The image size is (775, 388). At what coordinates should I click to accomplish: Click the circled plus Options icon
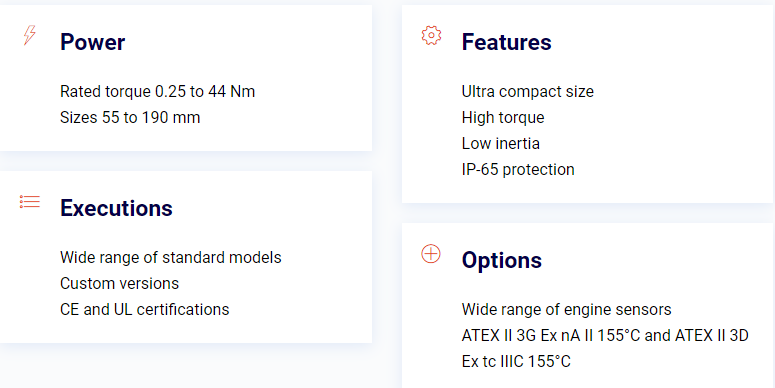coord(431,254)
